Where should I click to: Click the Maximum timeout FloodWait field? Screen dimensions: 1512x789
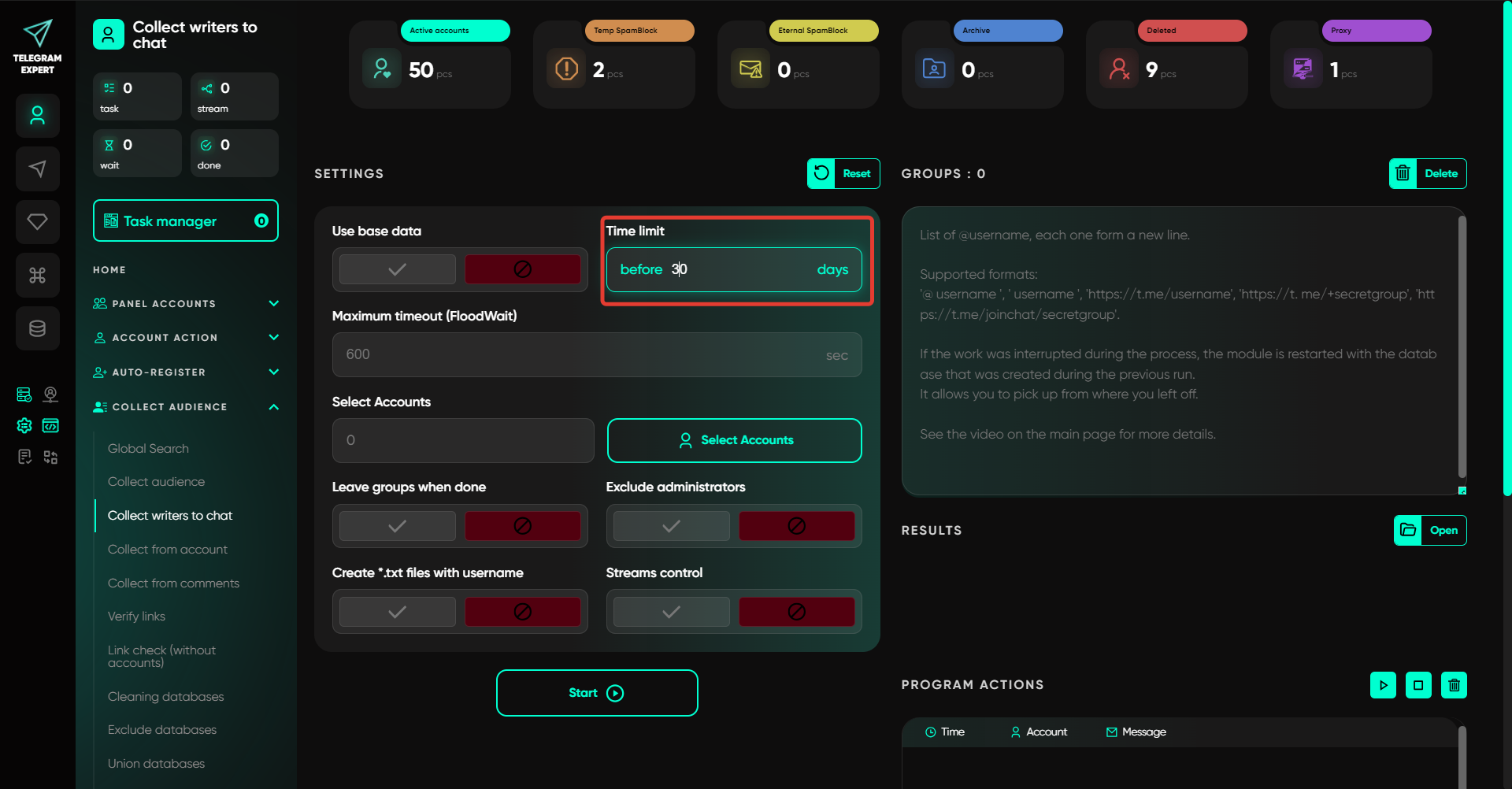click(583, 355)
